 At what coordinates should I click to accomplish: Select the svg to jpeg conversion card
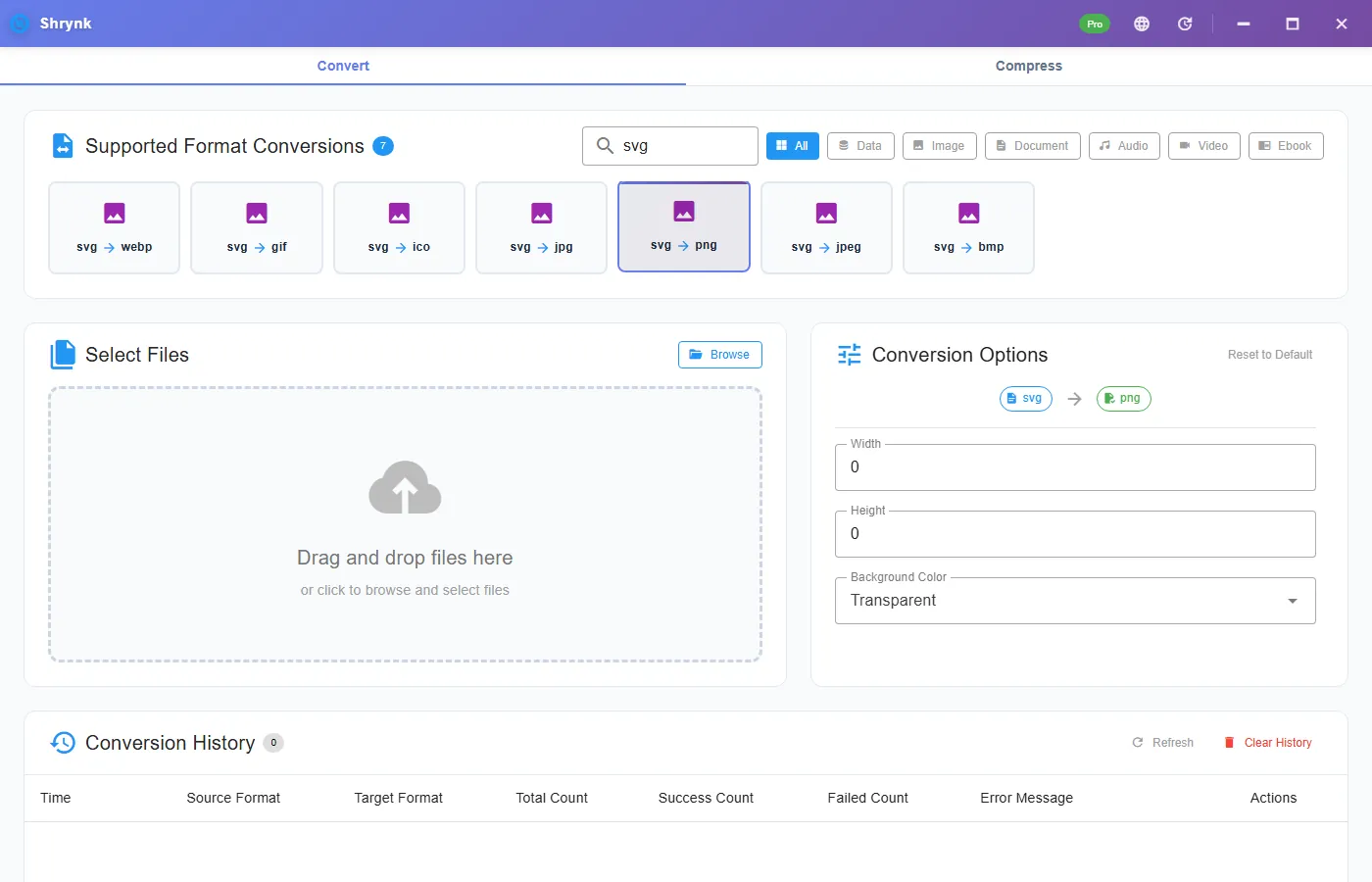(x=826, y=227)
